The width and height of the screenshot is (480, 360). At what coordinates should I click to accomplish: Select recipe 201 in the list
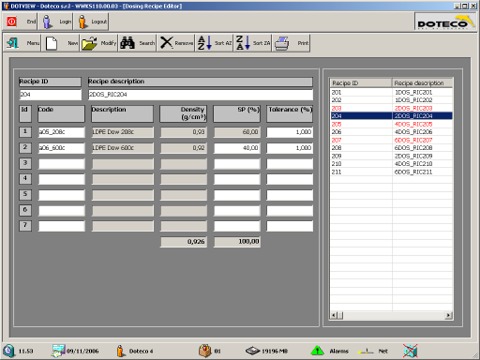391,92
